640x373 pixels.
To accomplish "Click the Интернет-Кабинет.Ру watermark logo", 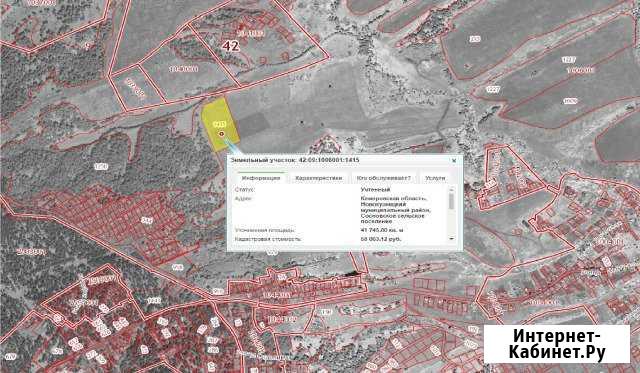I will coord(557,344).
